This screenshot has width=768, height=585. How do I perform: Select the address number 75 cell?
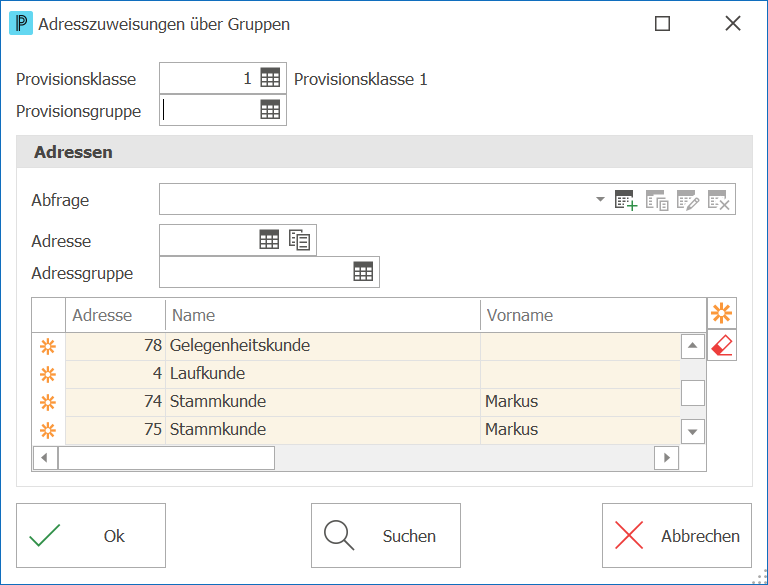point(116,430)
